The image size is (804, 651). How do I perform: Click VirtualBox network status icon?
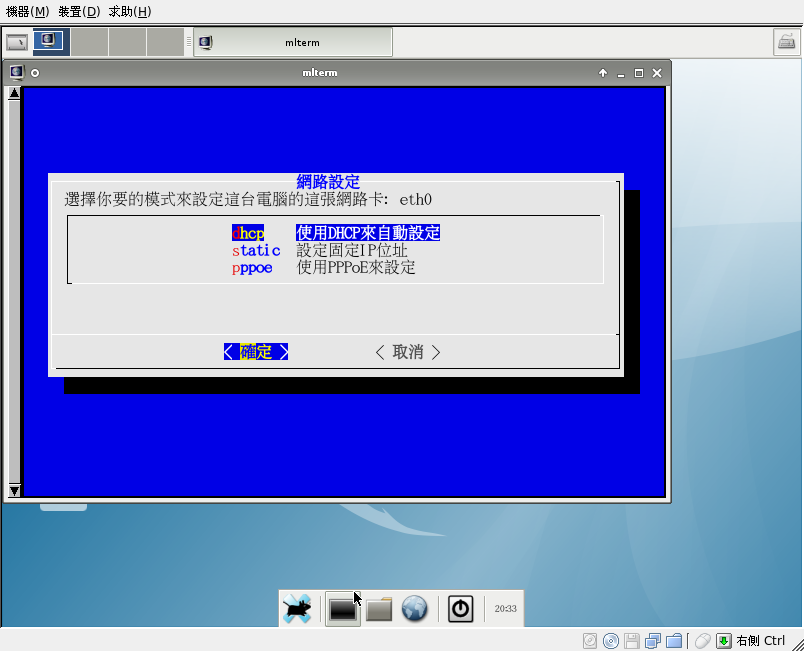coord(653,641)
